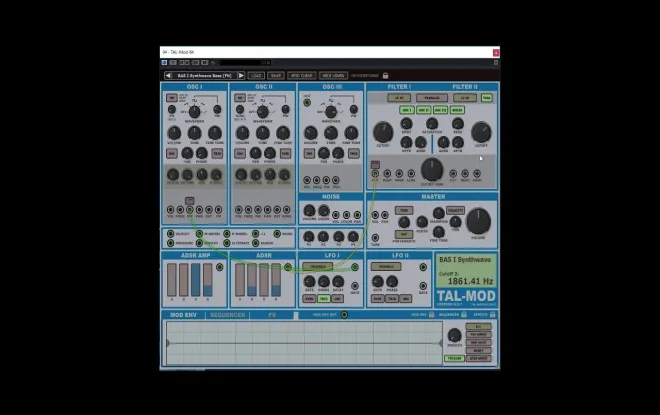The image size is (660, 415).
Task: Click the OSC I volume knob
Action: point(174,133)
